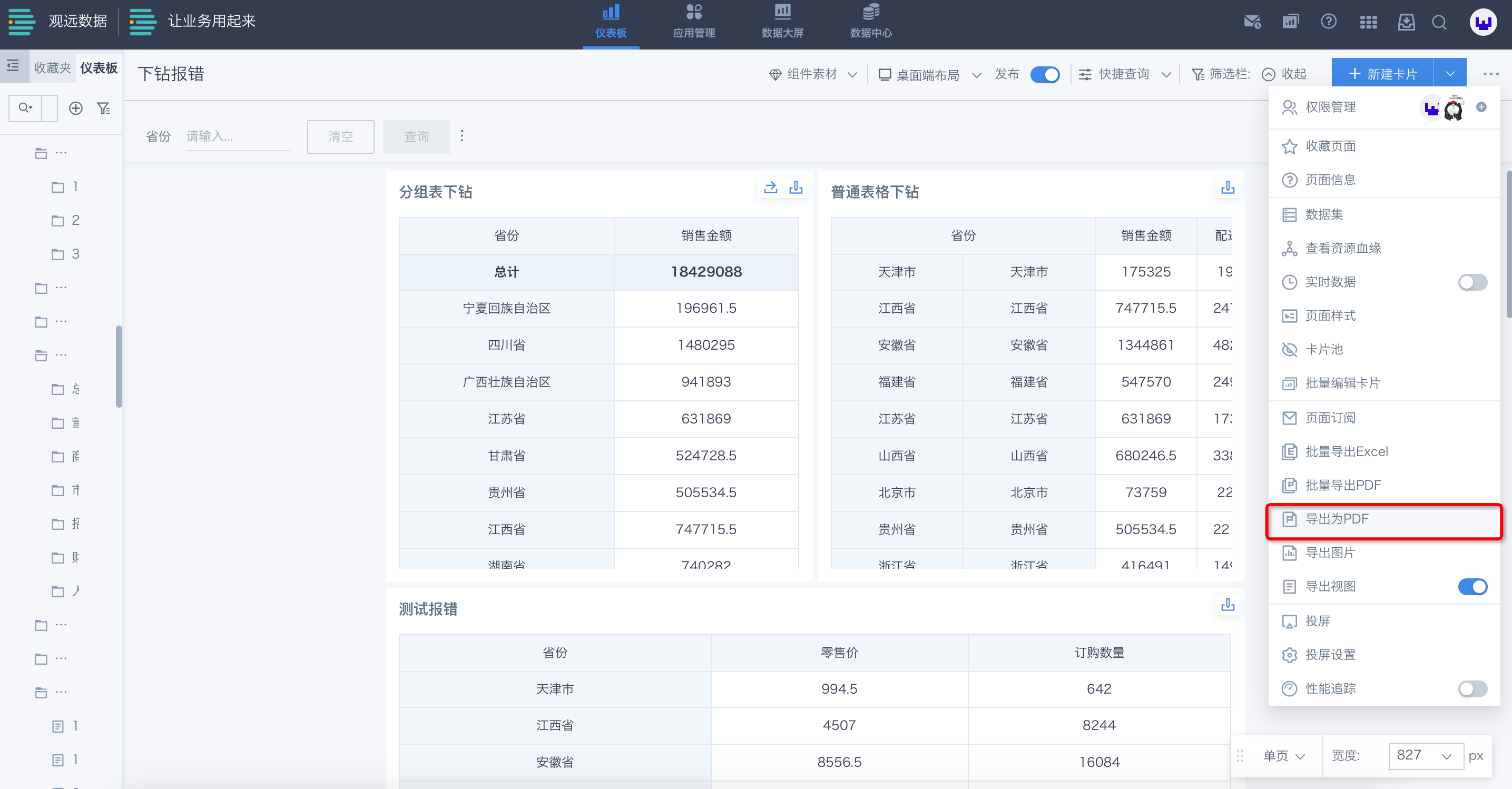Click the 清空 button
The width and height of the screenshot is (1512, 789).
(340, 137)
